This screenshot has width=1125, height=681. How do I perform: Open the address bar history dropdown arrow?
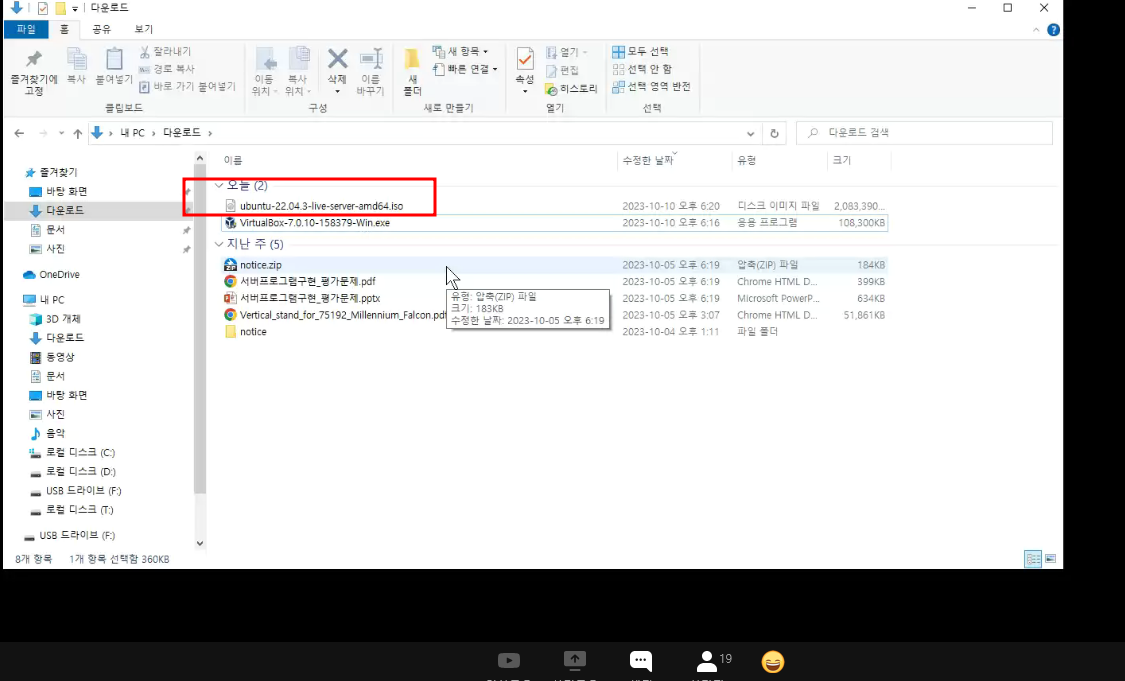(750, 133)
